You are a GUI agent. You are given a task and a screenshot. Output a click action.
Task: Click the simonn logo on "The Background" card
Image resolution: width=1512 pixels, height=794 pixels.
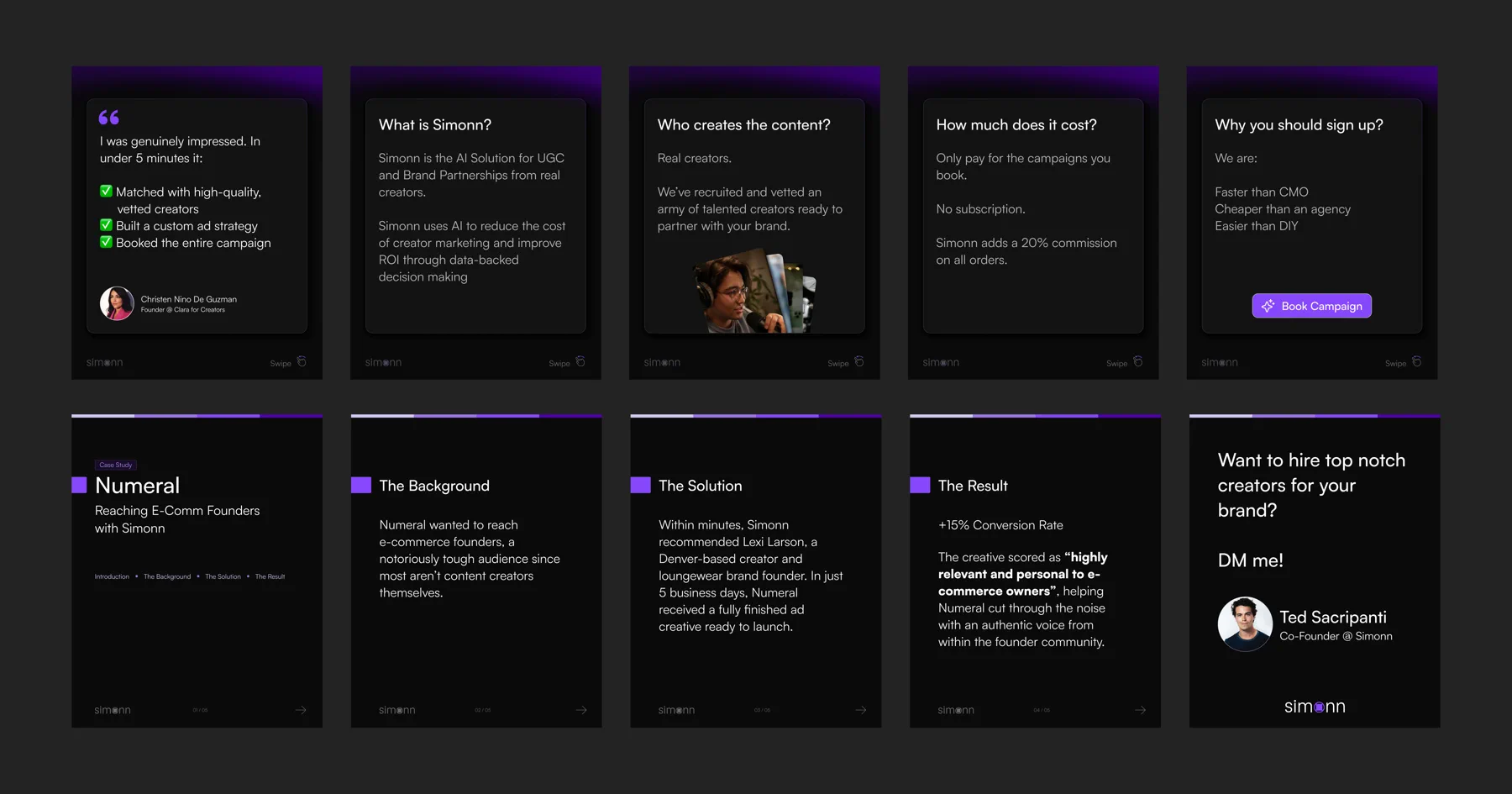point(397,711)
